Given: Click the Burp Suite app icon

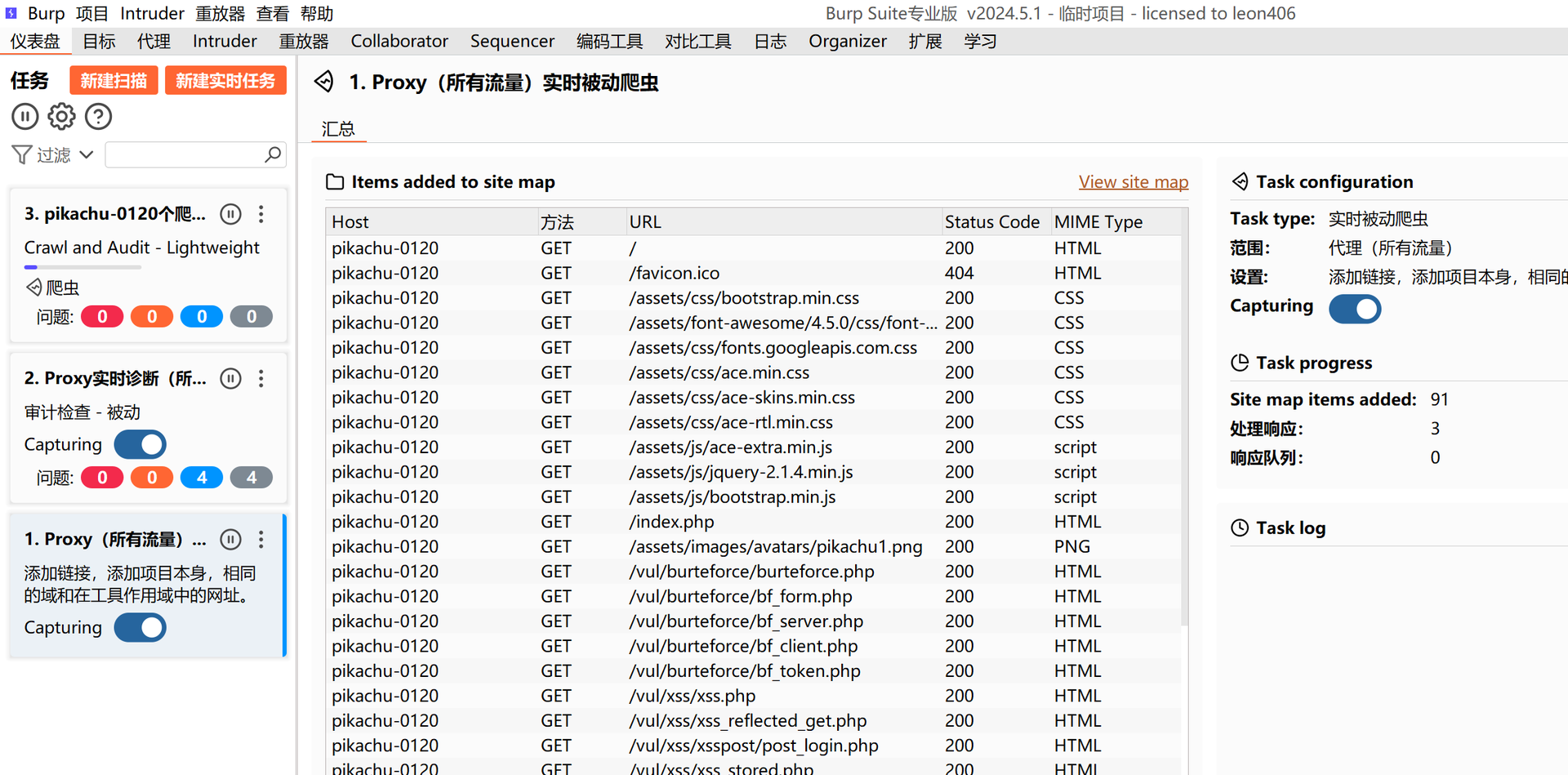Looking at the screenshot, I should click(11, 13).
